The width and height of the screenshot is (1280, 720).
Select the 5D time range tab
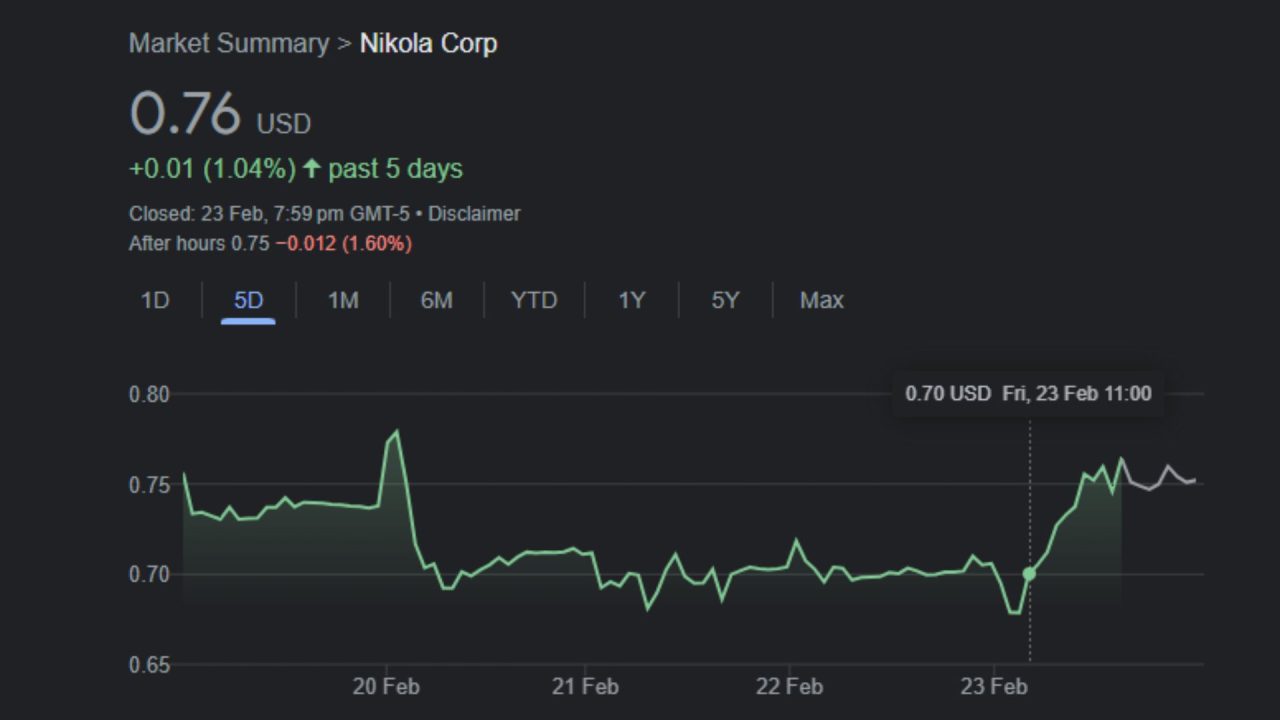pyautogui.click(x=248, y=300)
